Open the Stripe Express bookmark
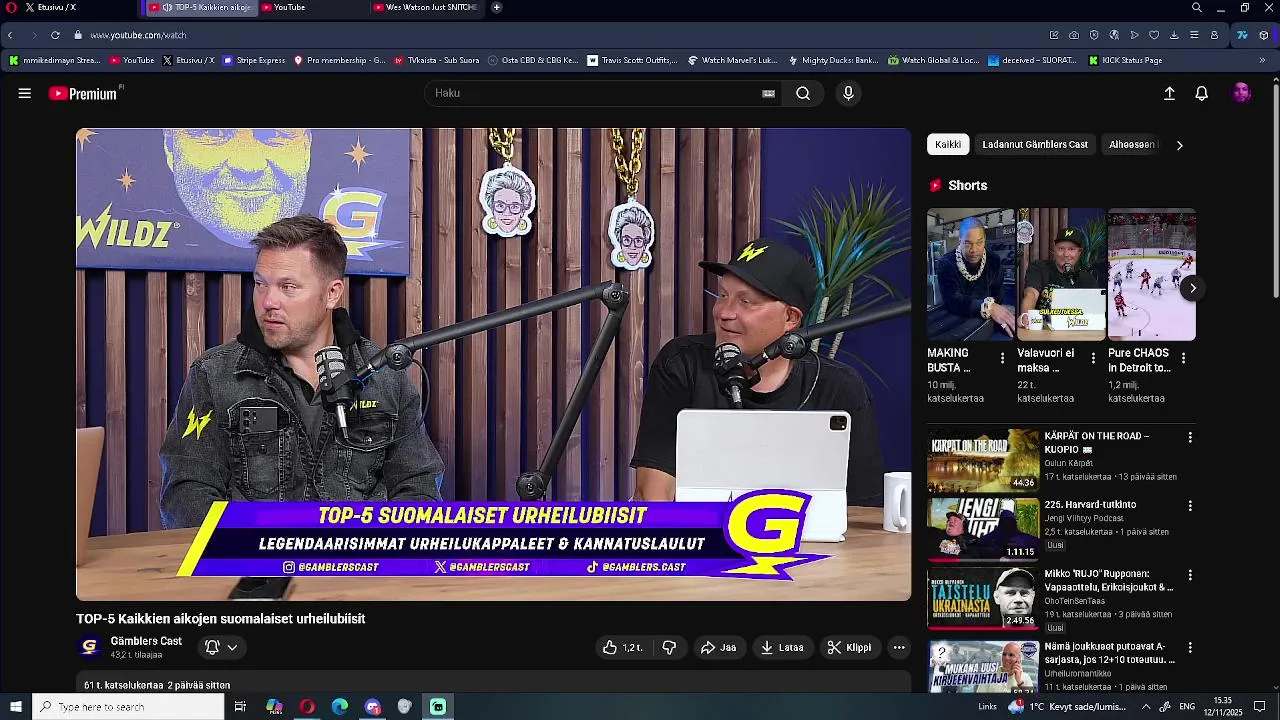The width and height of the screenshot is (1280, 720). (x=254, y=60)
